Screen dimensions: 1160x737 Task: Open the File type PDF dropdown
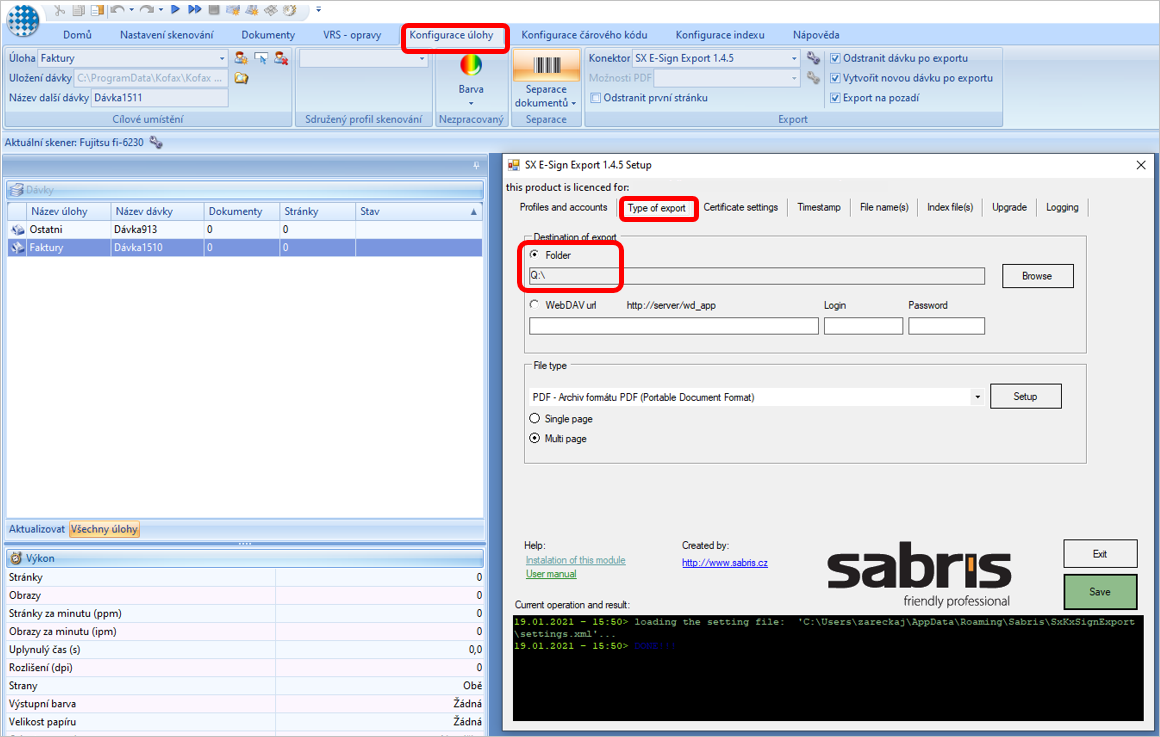pos(977,397)
